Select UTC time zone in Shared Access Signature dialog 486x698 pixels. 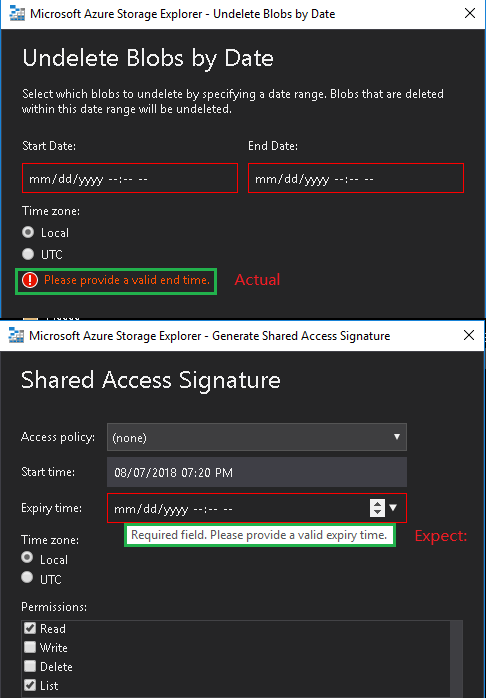(27, 577)
